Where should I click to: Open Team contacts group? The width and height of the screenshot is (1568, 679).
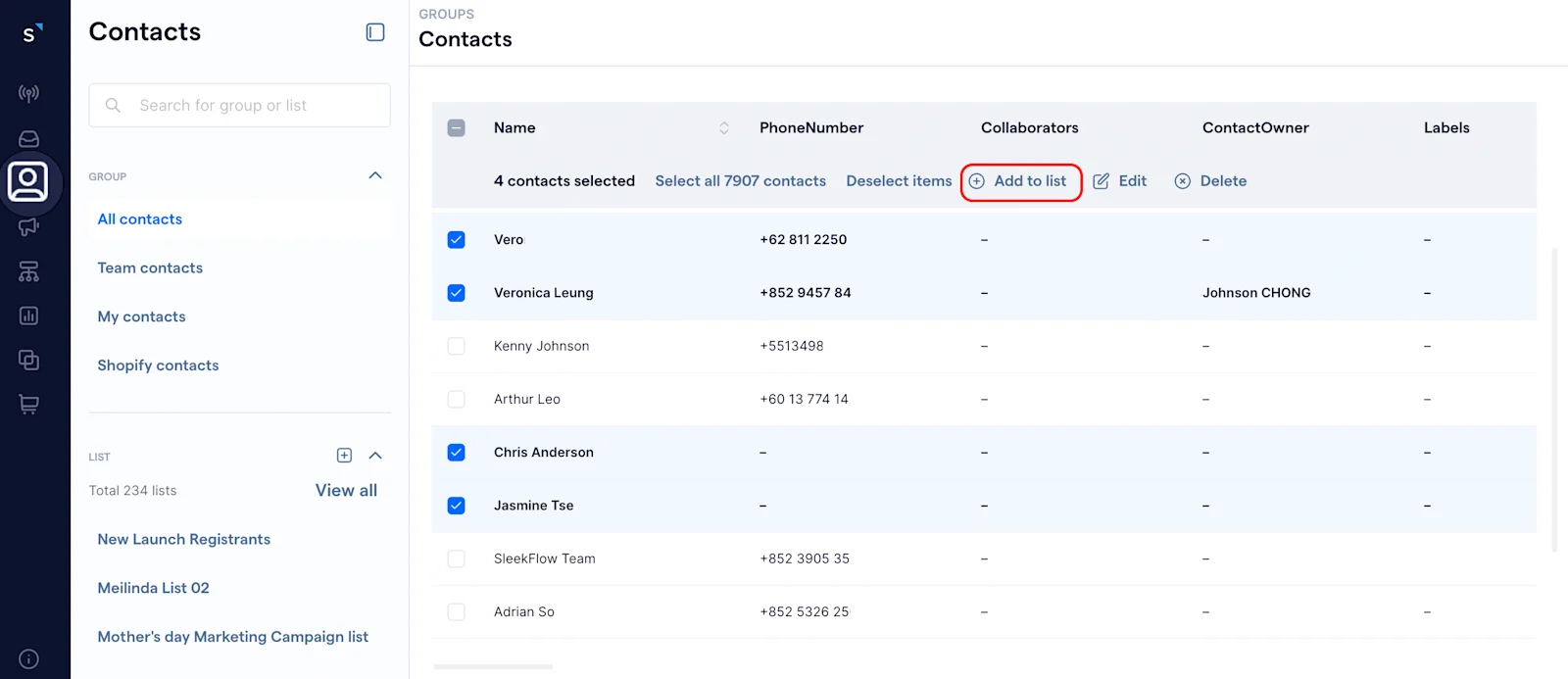pos(150,267)
